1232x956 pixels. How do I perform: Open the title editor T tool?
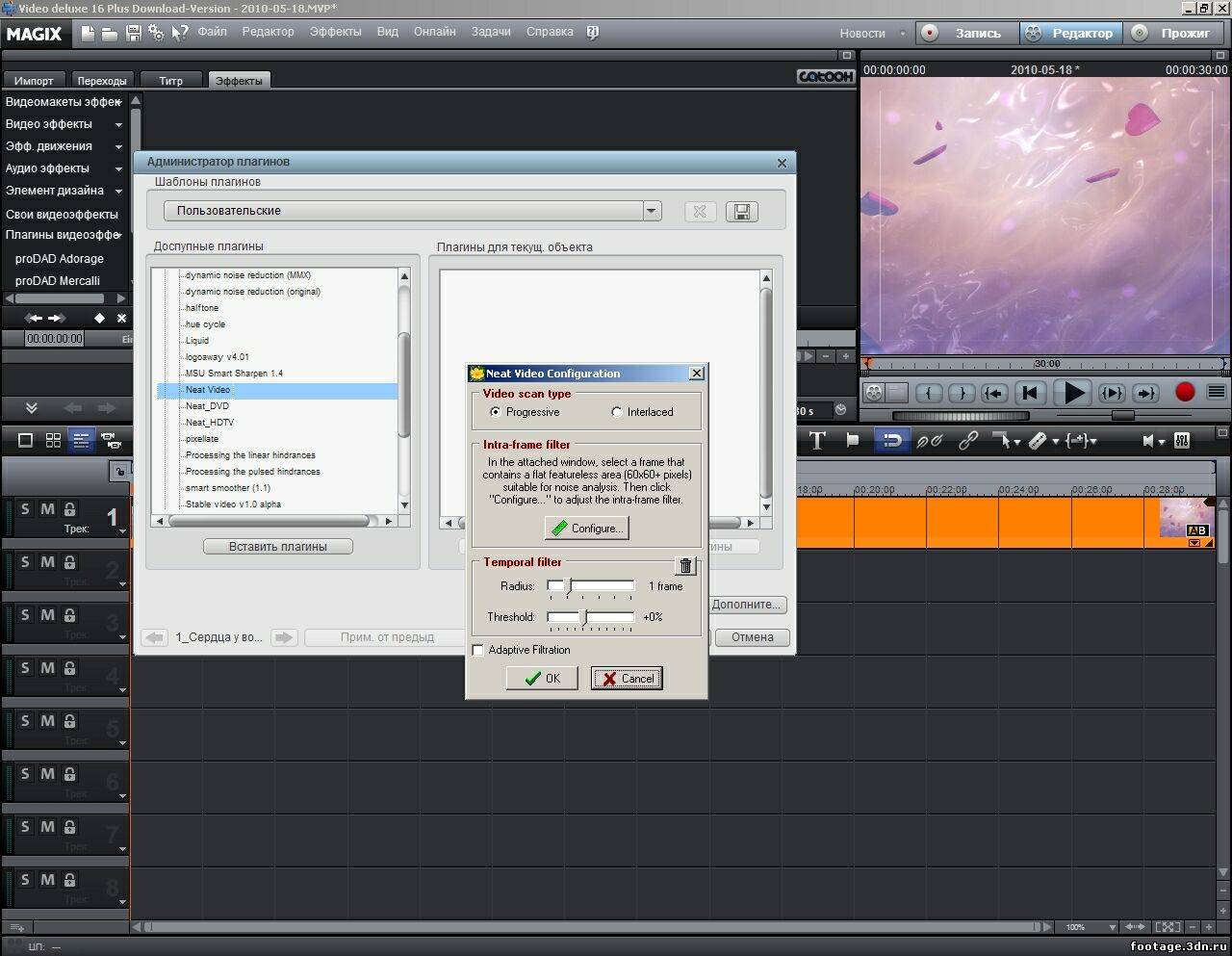click(817, 440)
